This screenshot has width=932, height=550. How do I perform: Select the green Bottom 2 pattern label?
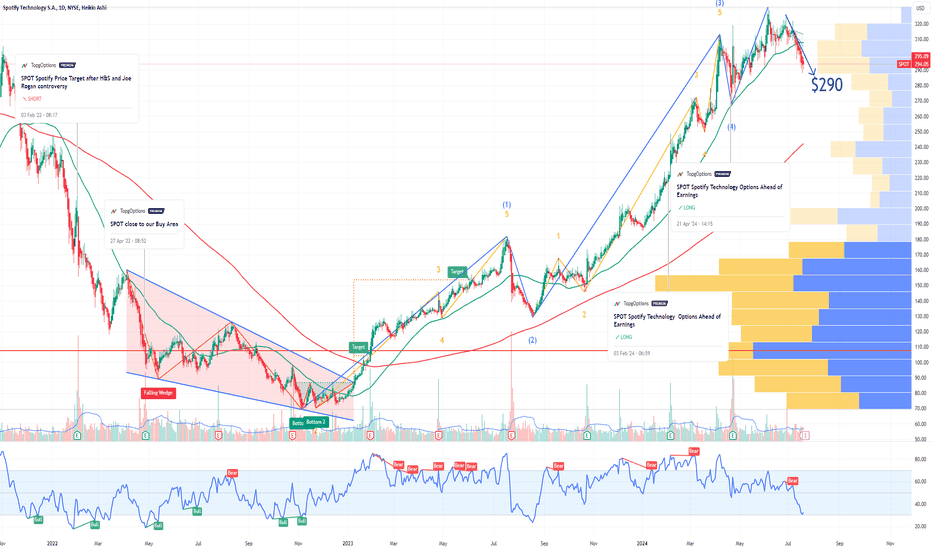(x=316, y=422)
